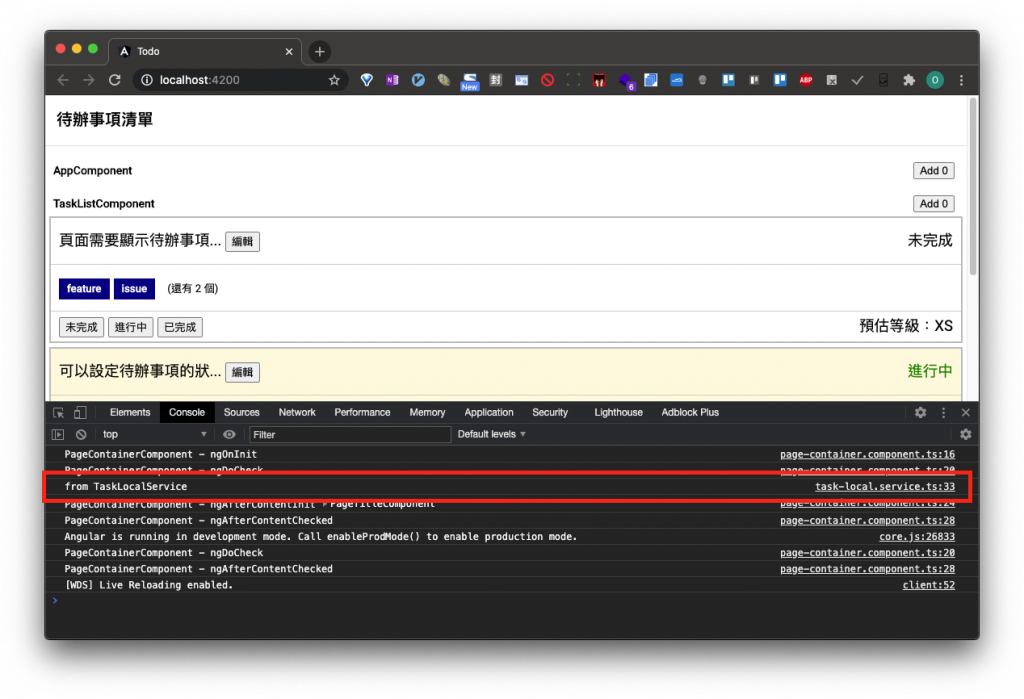Screen dimensions: 1024x699
Task: Expand the Default levels dropdown
Action: pyautogui.click(x=491, y=434)
